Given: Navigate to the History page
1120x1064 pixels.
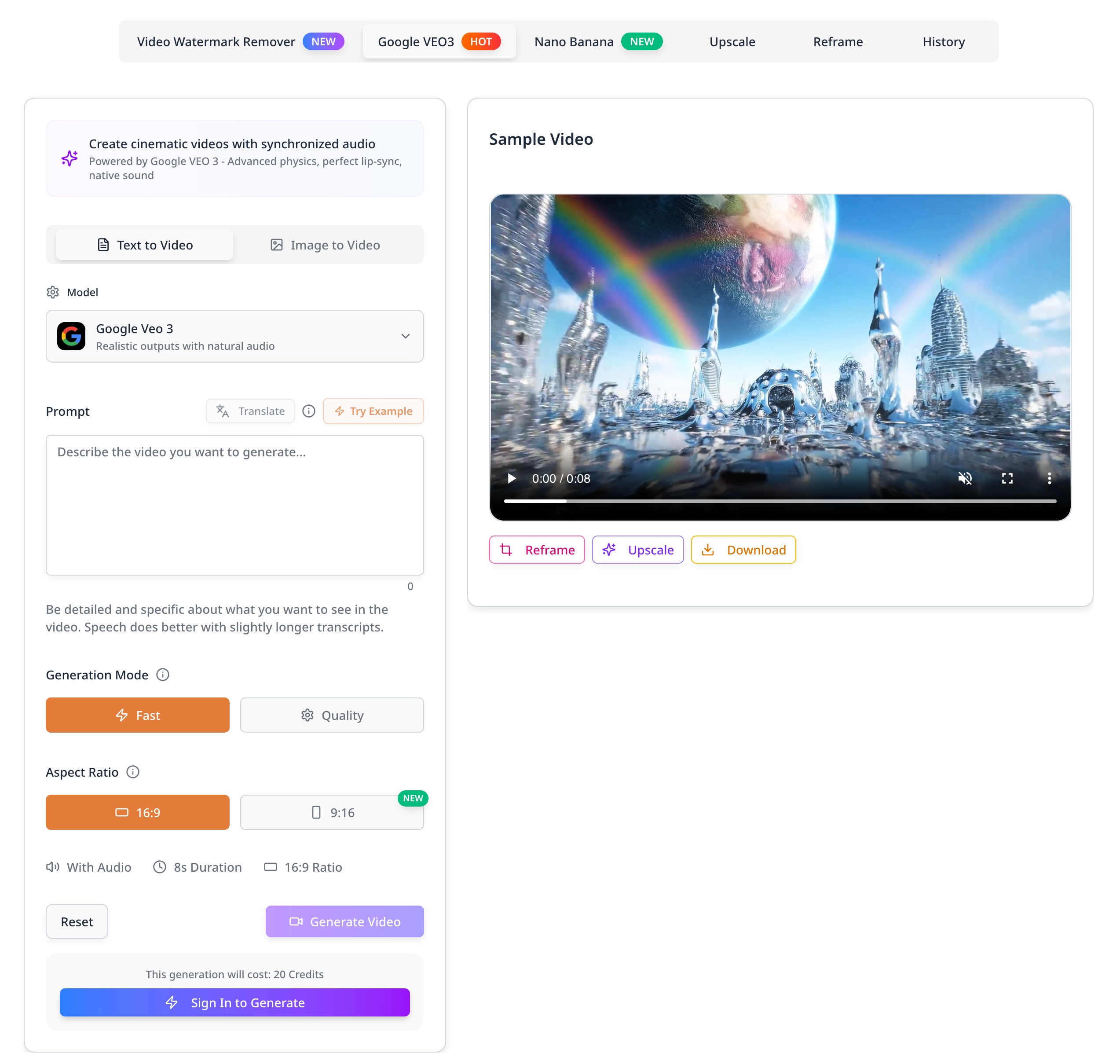Looking at the screenshot, I should coord(943,41).
